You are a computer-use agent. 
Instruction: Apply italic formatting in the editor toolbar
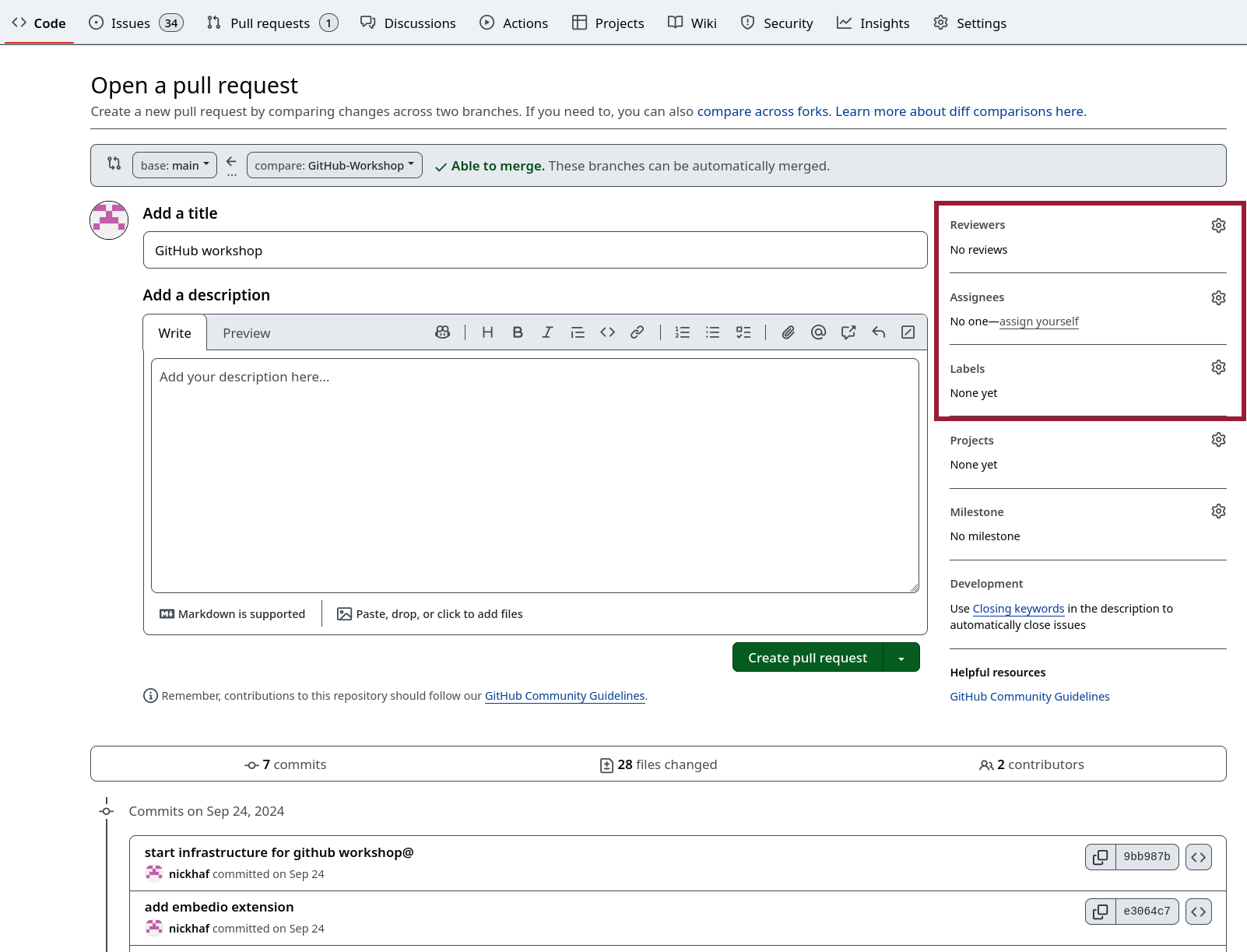pos(547,332)
